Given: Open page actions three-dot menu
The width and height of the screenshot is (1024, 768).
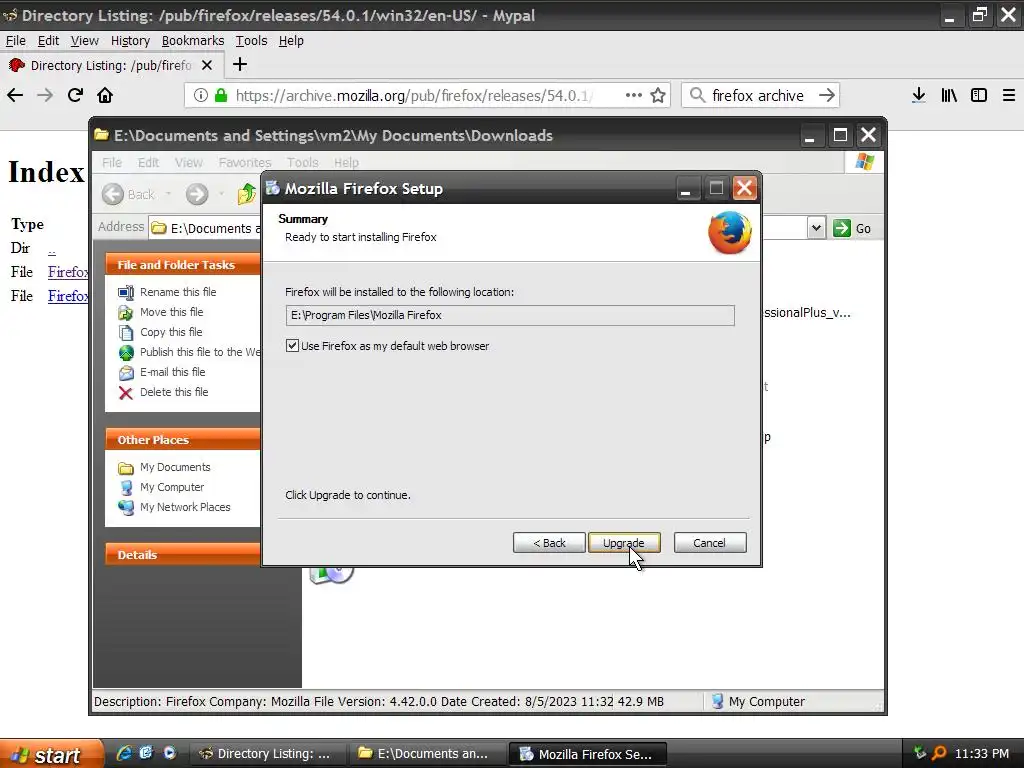Looking at the screenshot, I should [x=633, y=95].
